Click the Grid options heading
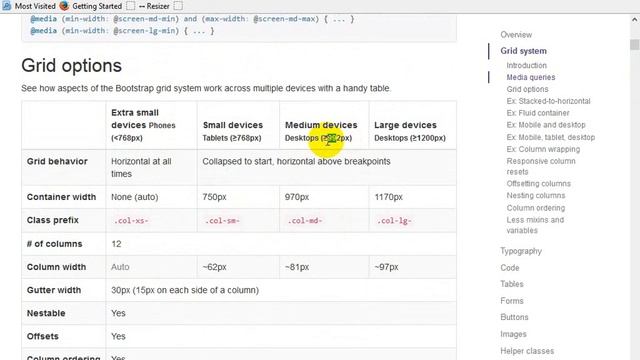 pos(71,66)
